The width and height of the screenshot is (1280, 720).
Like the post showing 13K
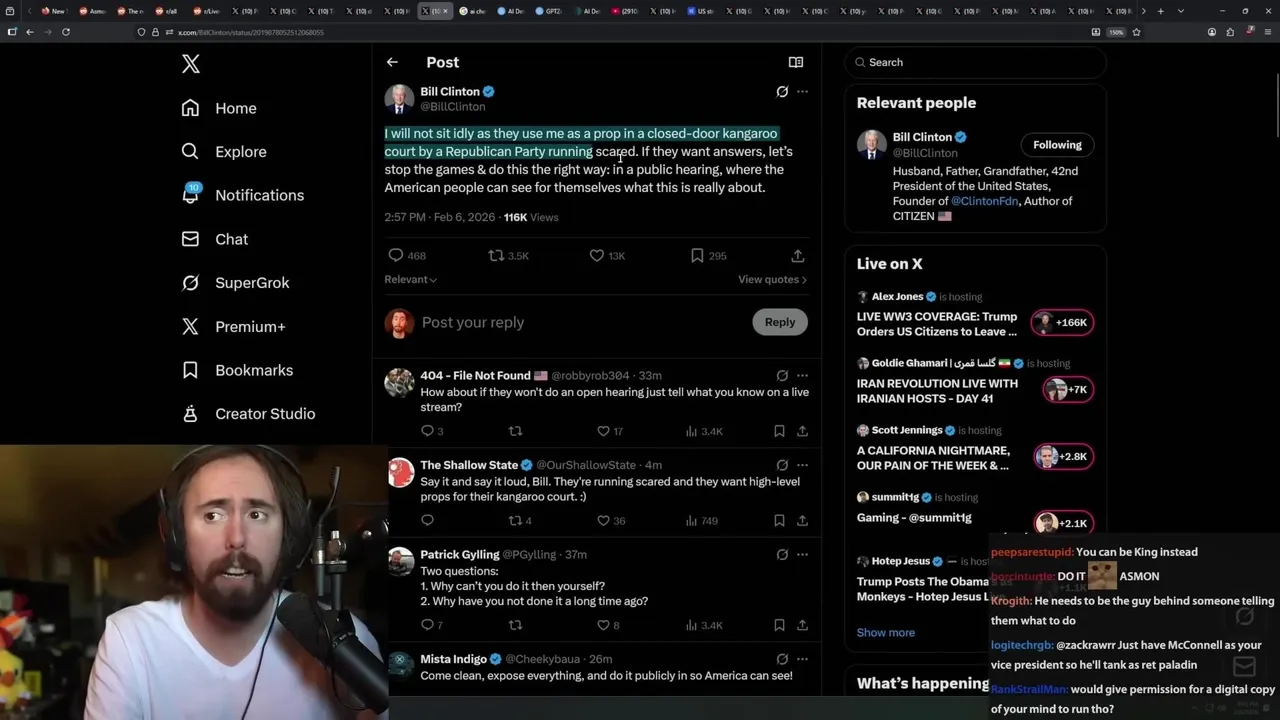point(607,256)
